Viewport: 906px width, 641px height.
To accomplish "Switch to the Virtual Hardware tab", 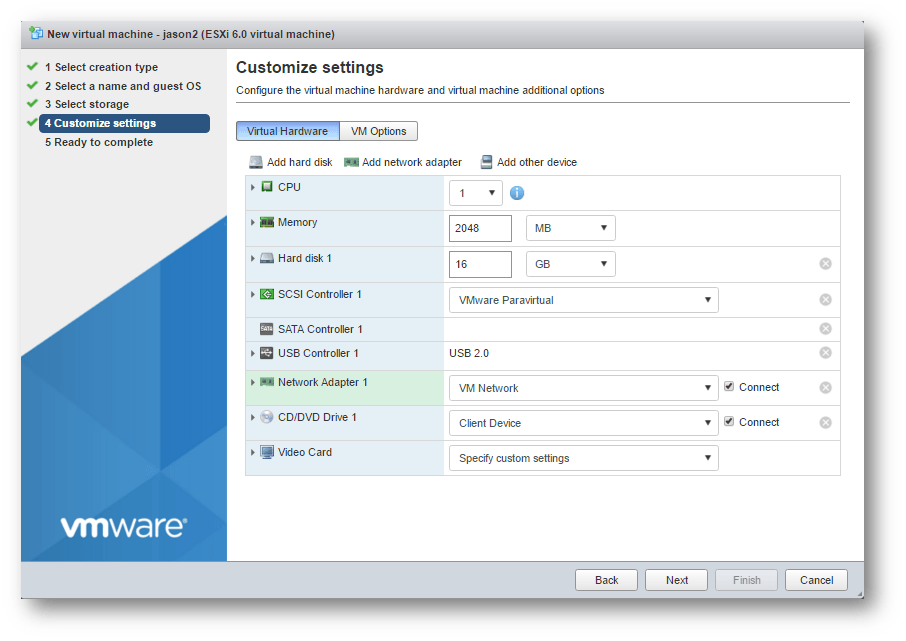I will pos(288,131).
